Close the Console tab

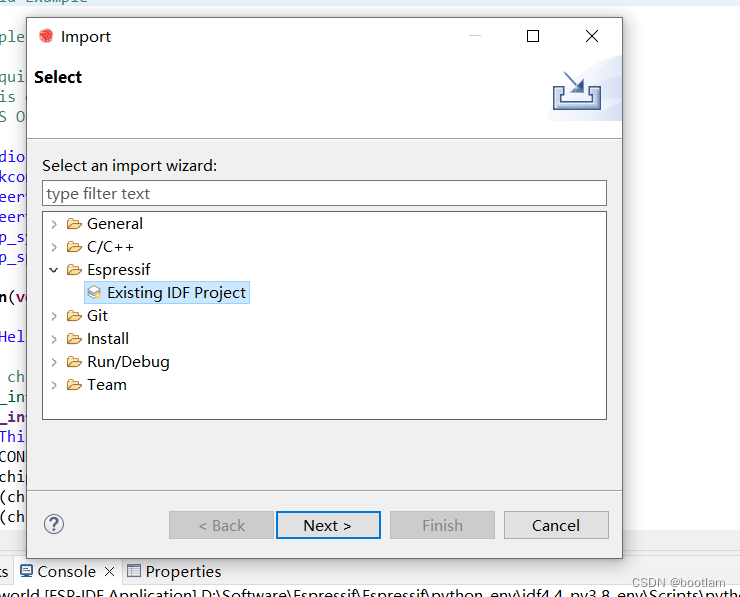click(x=109, y=572)
